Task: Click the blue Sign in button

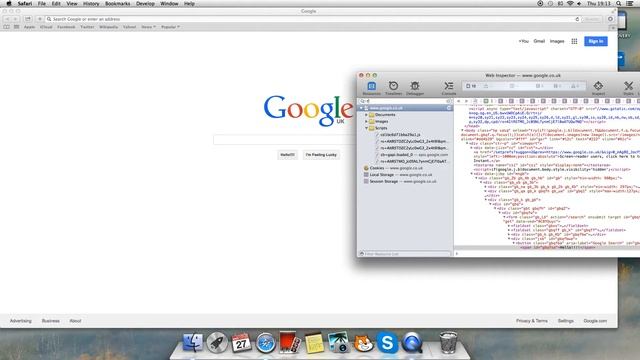Action: pos(596,41)
